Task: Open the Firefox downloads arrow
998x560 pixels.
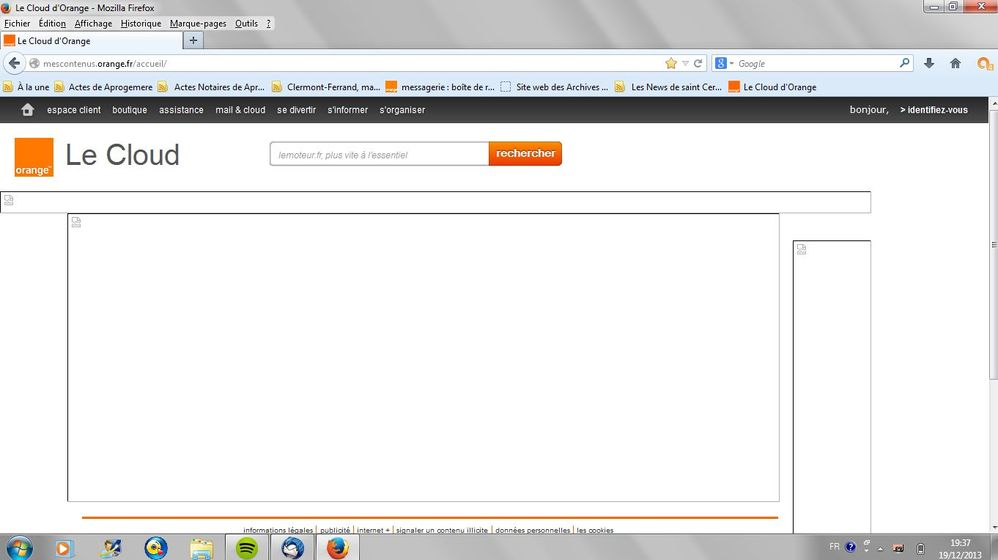Action: point(929,63)
